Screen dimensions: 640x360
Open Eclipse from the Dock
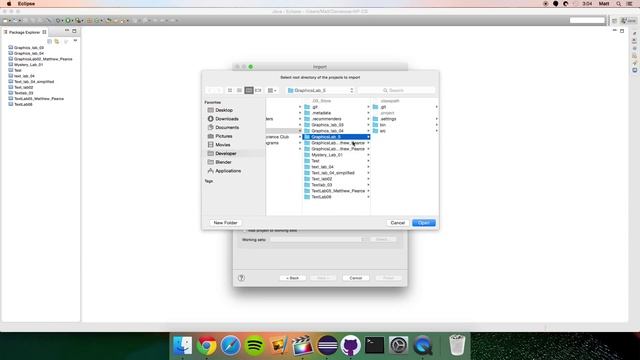click(327, 345)
